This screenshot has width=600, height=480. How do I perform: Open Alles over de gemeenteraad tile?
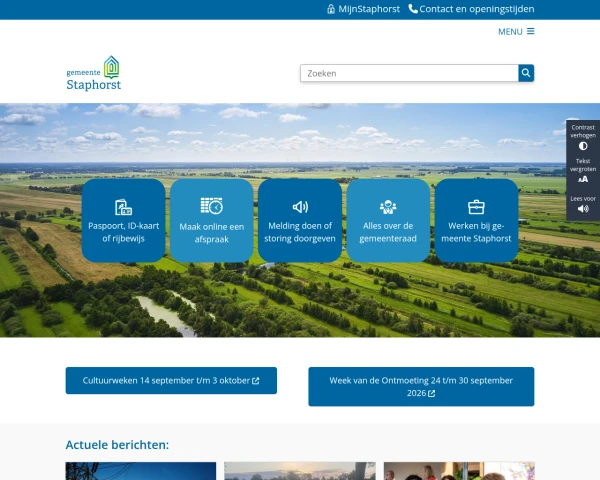pos(388,220)
